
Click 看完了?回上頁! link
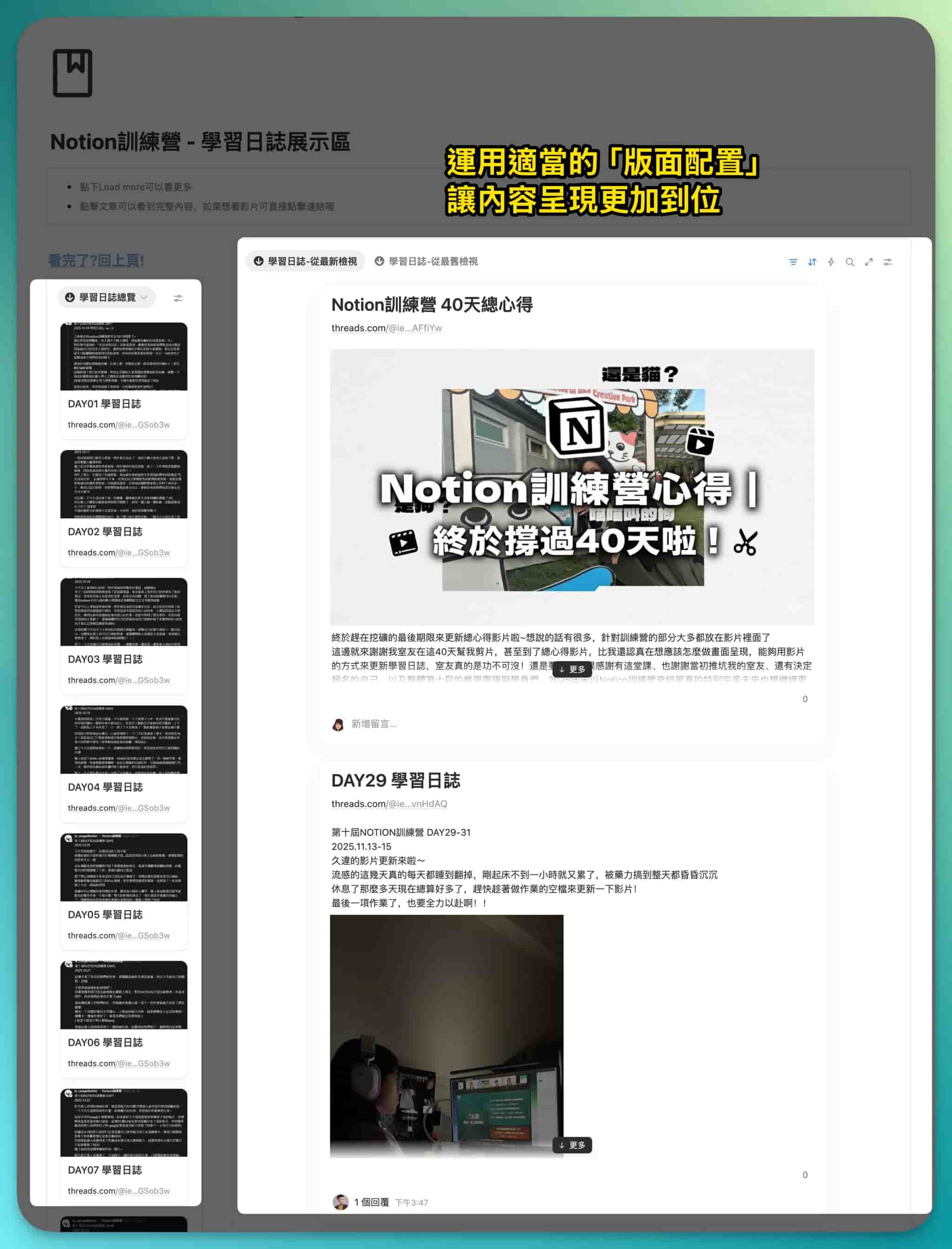(x=96, y=261)
